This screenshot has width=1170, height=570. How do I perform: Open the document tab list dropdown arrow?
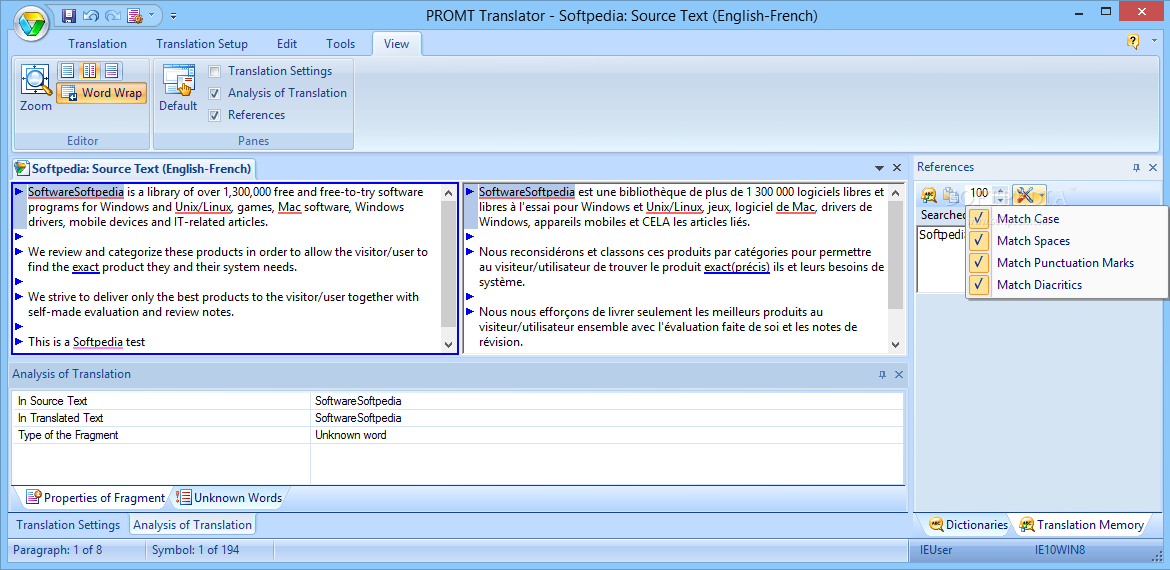(x=880, y=168)
